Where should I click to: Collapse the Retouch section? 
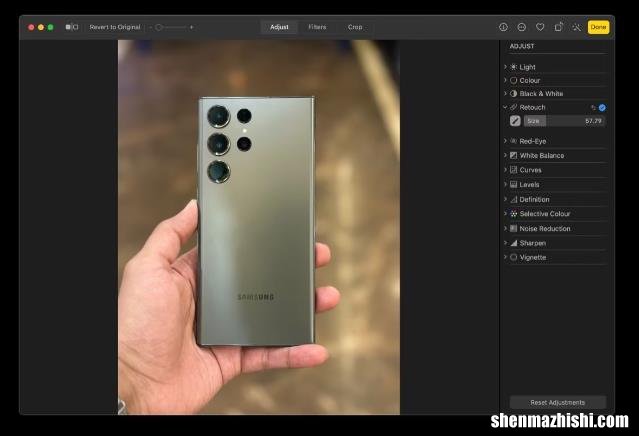pyautogui.click(x=505, y=107)
